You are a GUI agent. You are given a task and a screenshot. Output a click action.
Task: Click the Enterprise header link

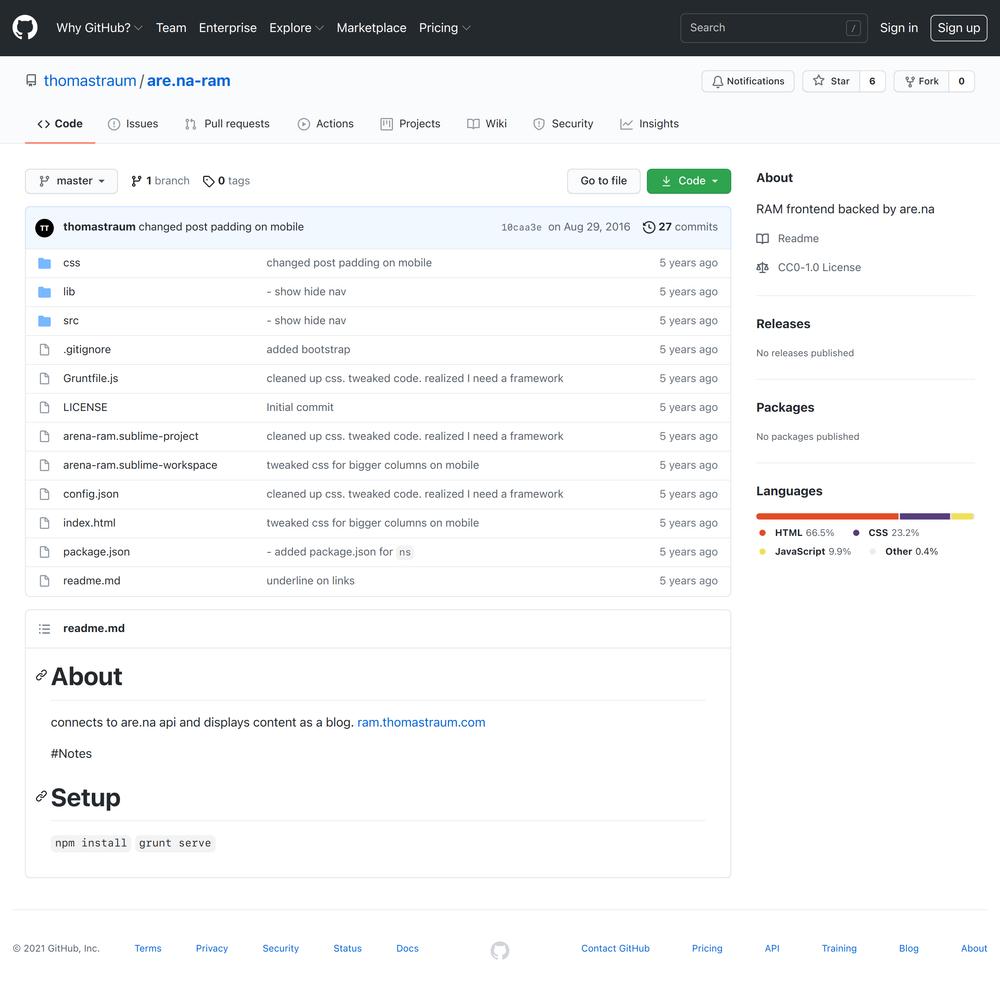(x=228, y=27)
